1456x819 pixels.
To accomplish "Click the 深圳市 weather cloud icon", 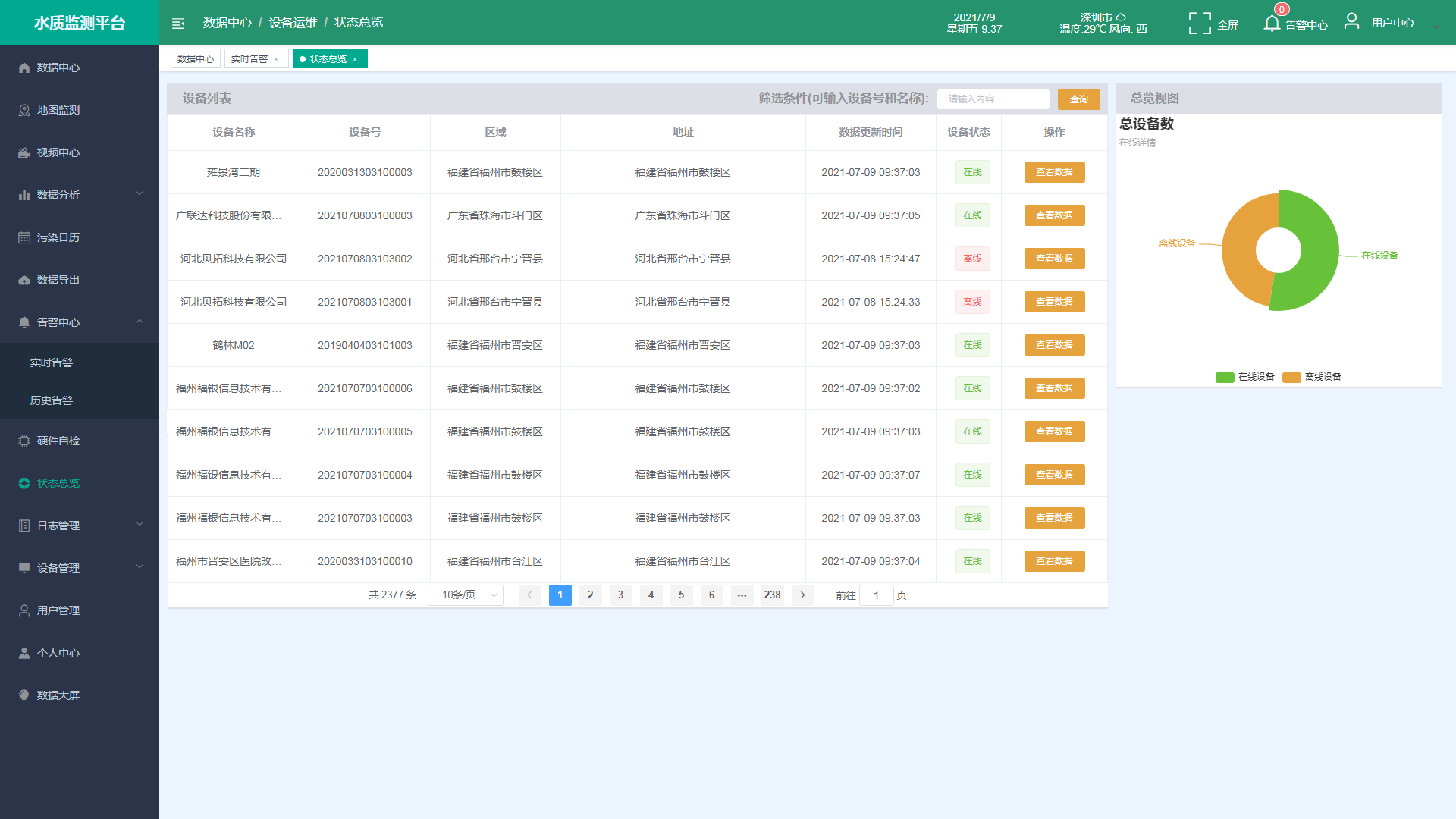I will tap(1121, 17).
